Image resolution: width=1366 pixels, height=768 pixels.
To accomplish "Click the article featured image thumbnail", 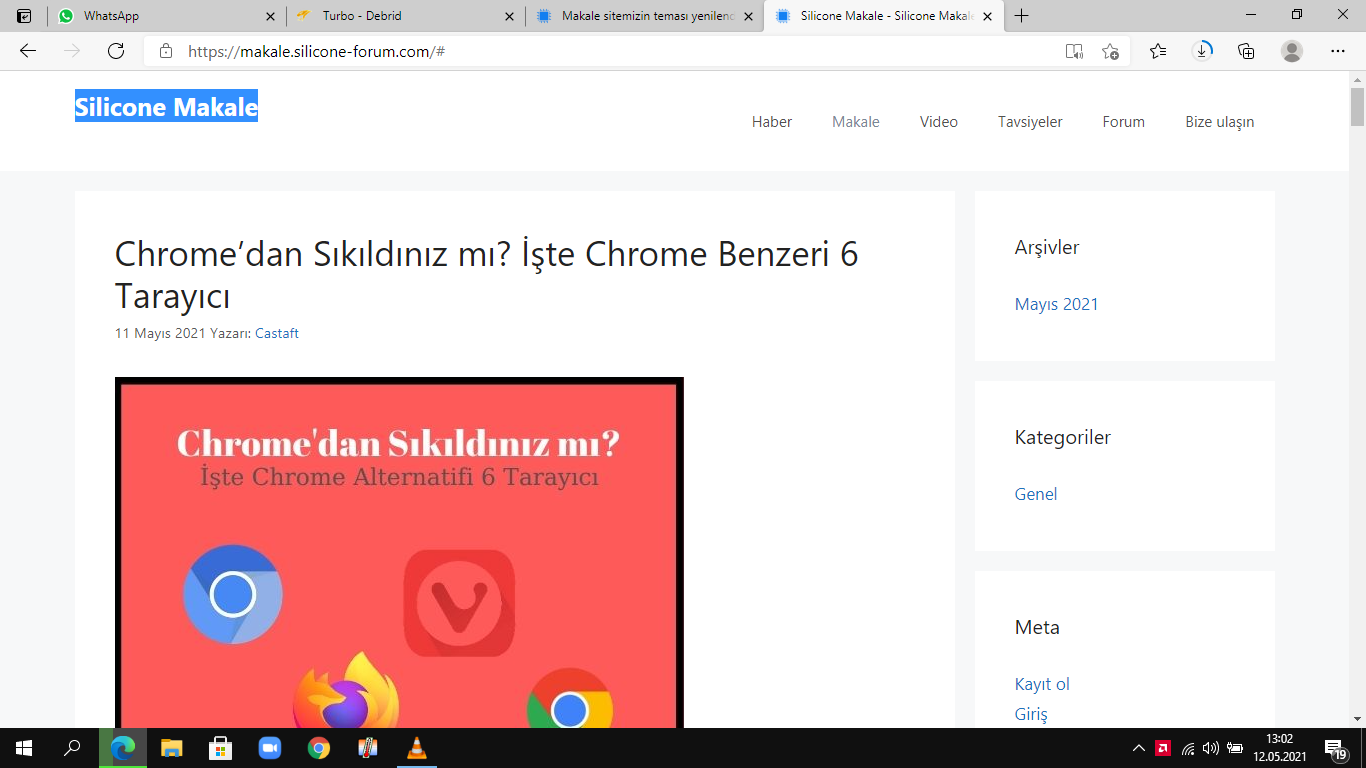I will point(399,552).
